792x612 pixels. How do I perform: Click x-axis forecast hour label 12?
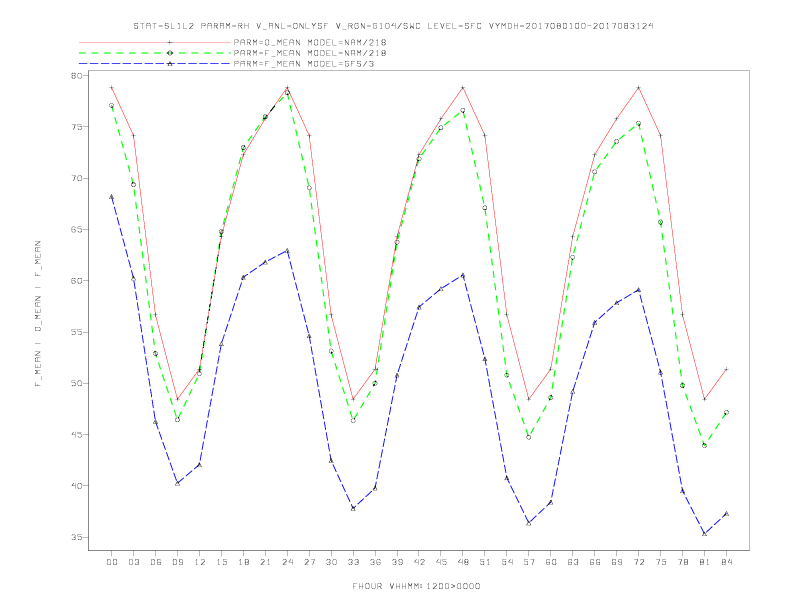[200, 562]
